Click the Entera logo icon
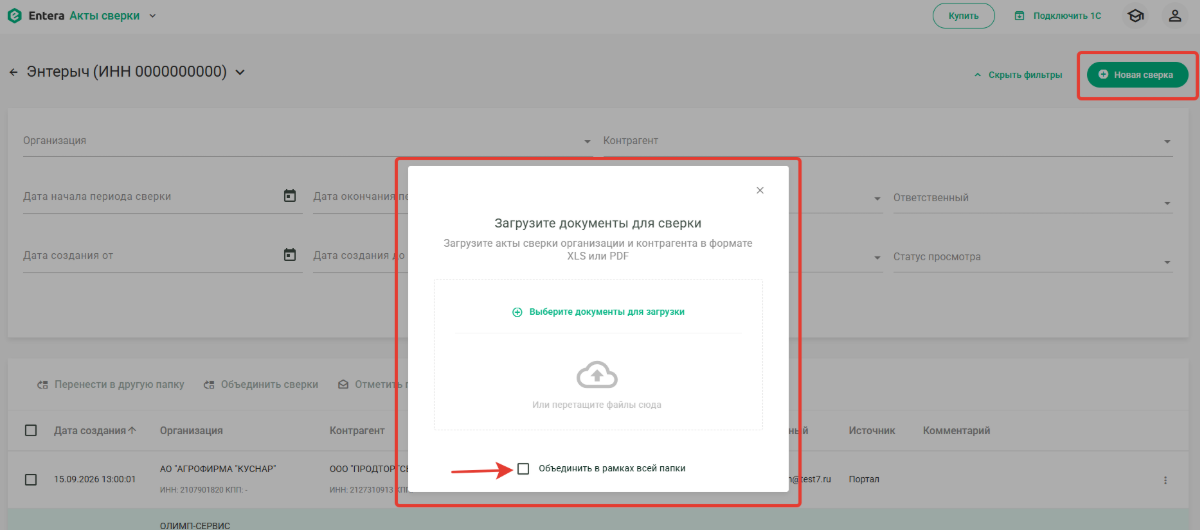 pos(14,15)
